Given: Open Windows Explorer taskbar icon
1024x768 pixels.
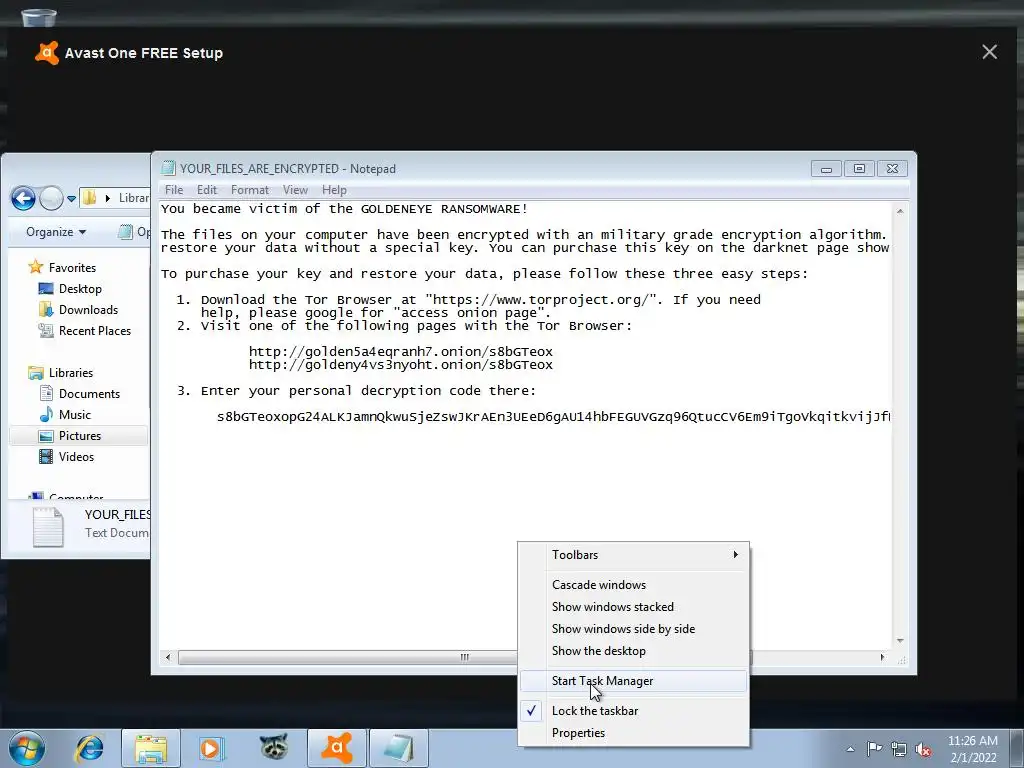Looking at the screenshot, I should coord(151,748).
